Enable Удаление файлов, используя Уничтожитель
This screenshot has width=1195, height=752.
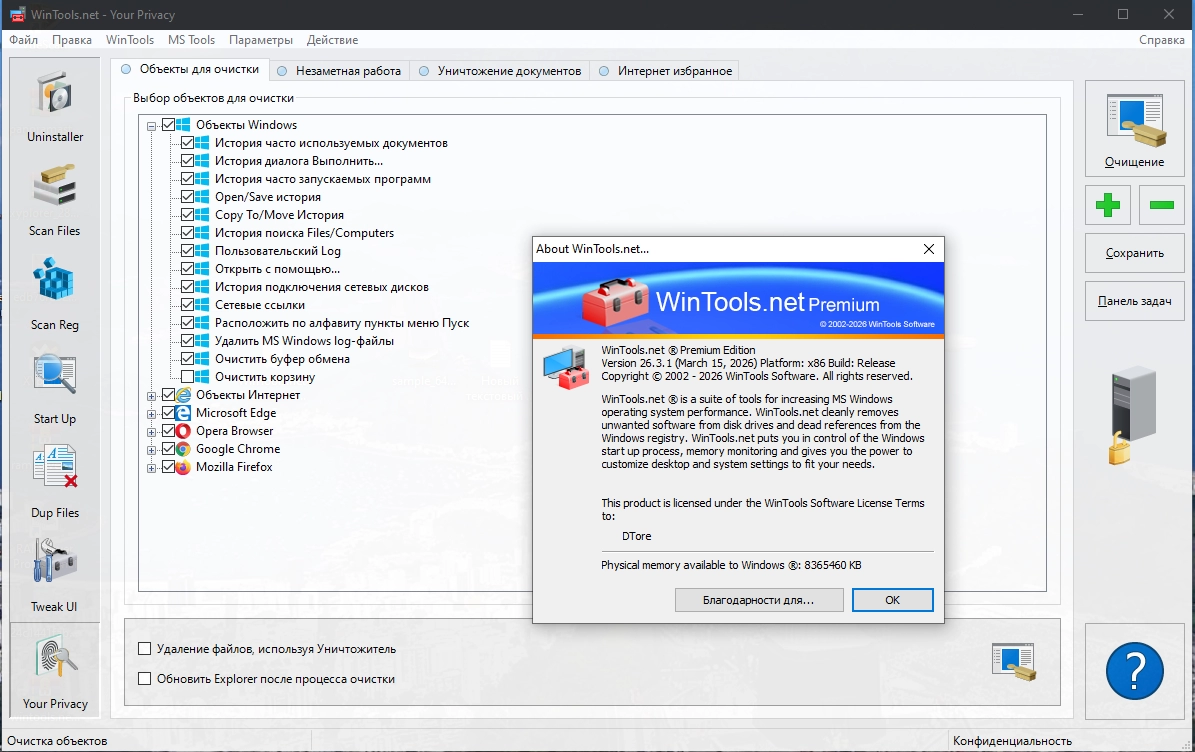tap(144, 649)
